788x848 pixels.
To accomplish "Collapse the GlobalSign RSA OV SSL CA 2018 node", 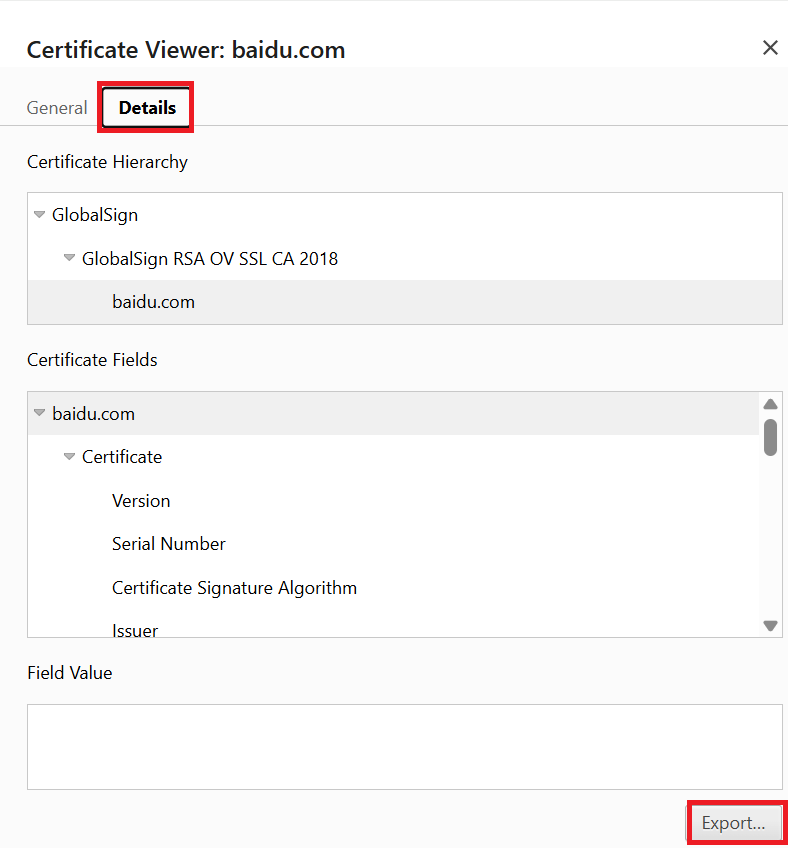I will [x=68, y=257].
